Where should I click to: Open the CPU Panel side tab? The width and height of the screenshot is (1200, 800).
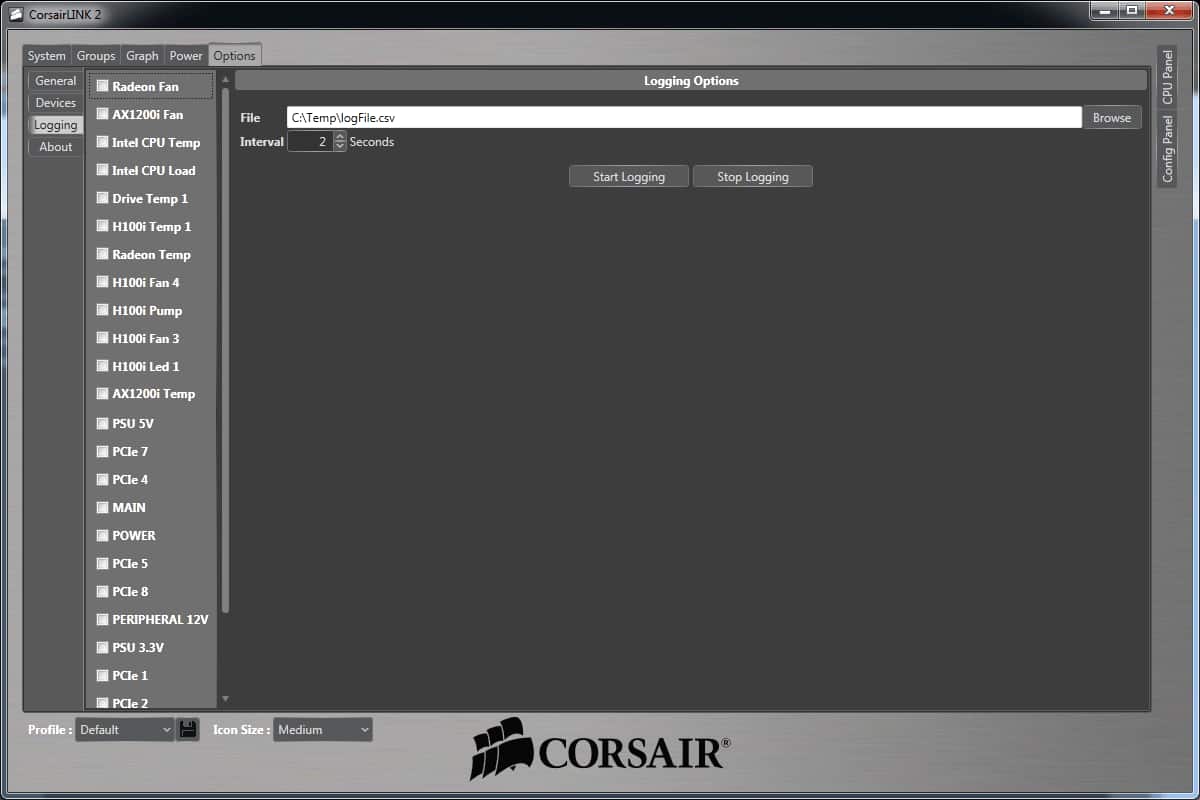tap(1167, 78)
